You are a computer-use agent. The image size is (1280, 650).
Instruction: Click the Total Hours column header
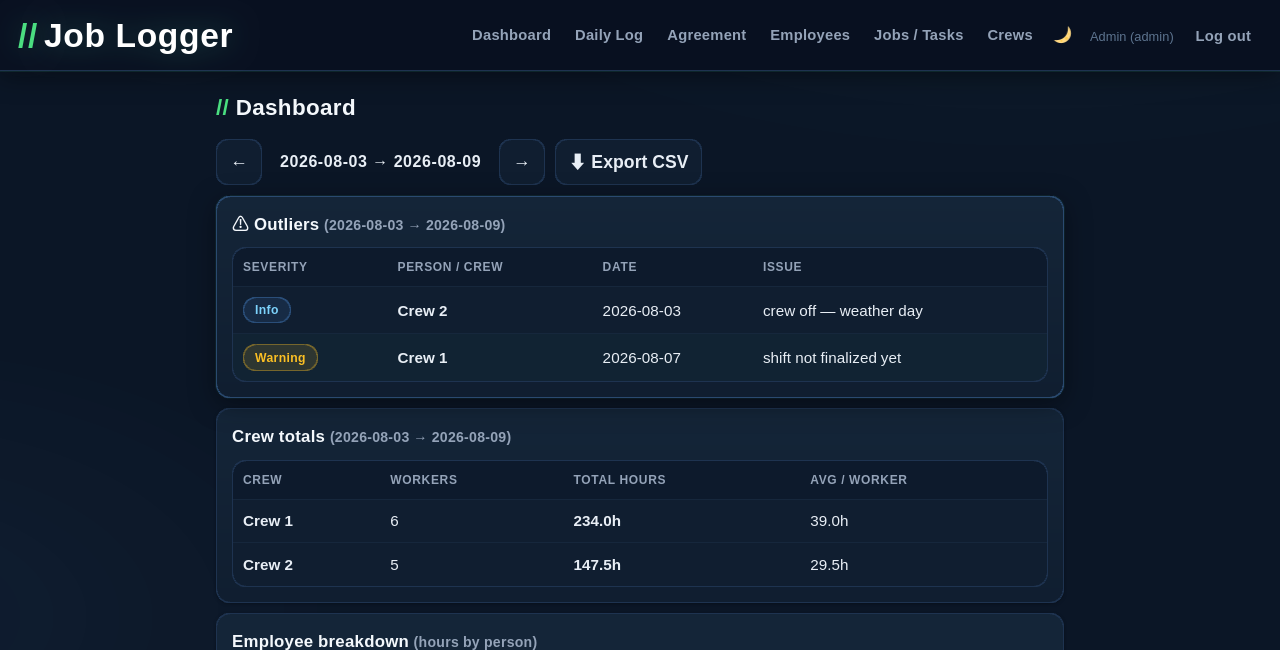(x=619, y=480)
